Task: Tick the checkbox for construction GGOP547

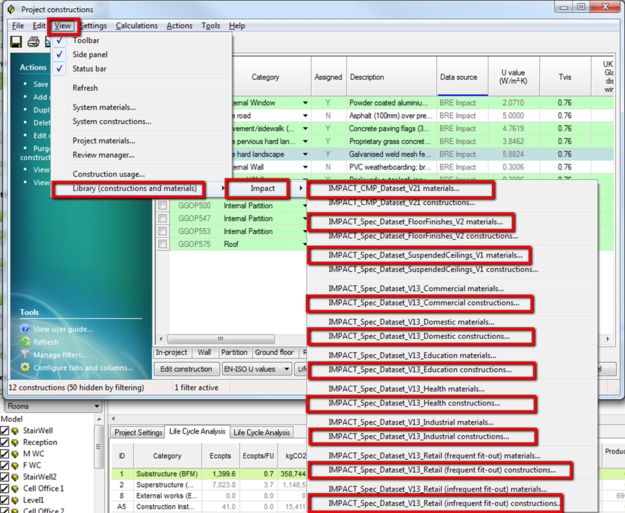Action: [162, 218]
